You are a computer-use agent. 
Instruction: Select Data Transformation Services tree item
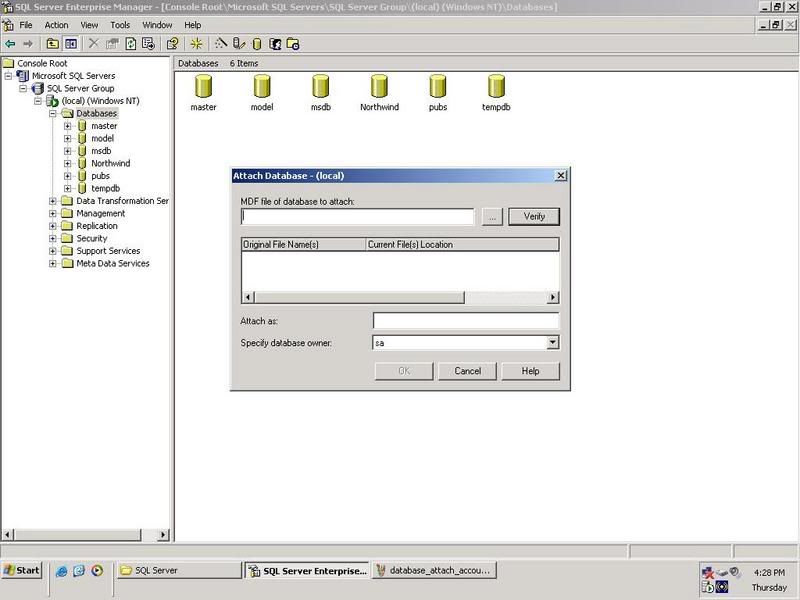click(x=122, y=201)
